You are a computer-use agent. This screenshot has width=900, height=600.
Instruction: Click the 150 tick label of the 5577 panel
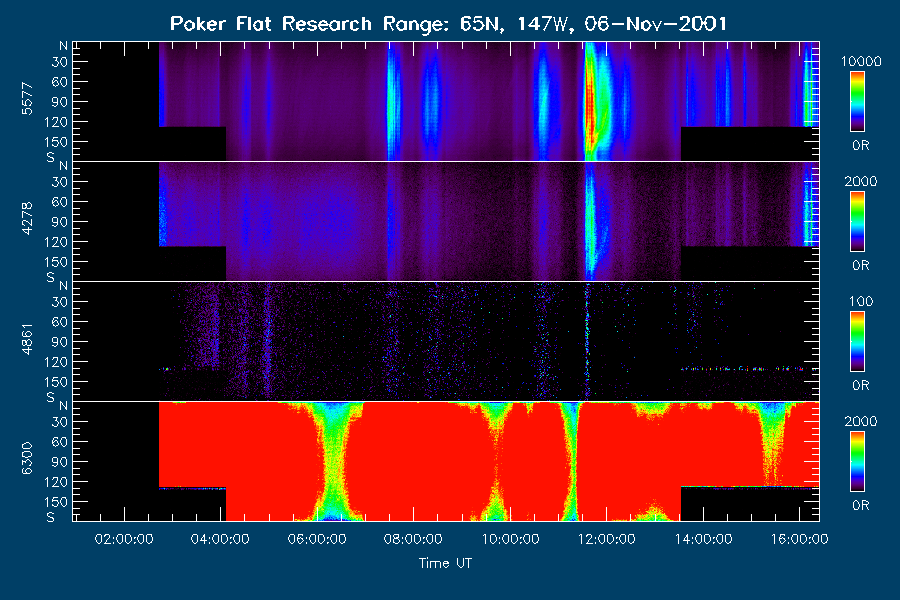point(56,142)
